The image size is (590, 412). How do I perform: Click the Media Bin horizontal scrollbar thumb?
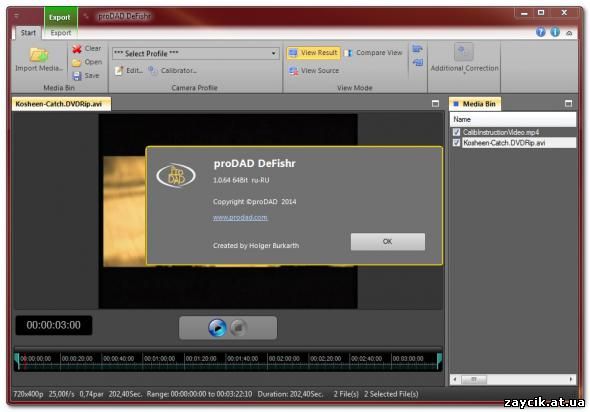point(474,379)
